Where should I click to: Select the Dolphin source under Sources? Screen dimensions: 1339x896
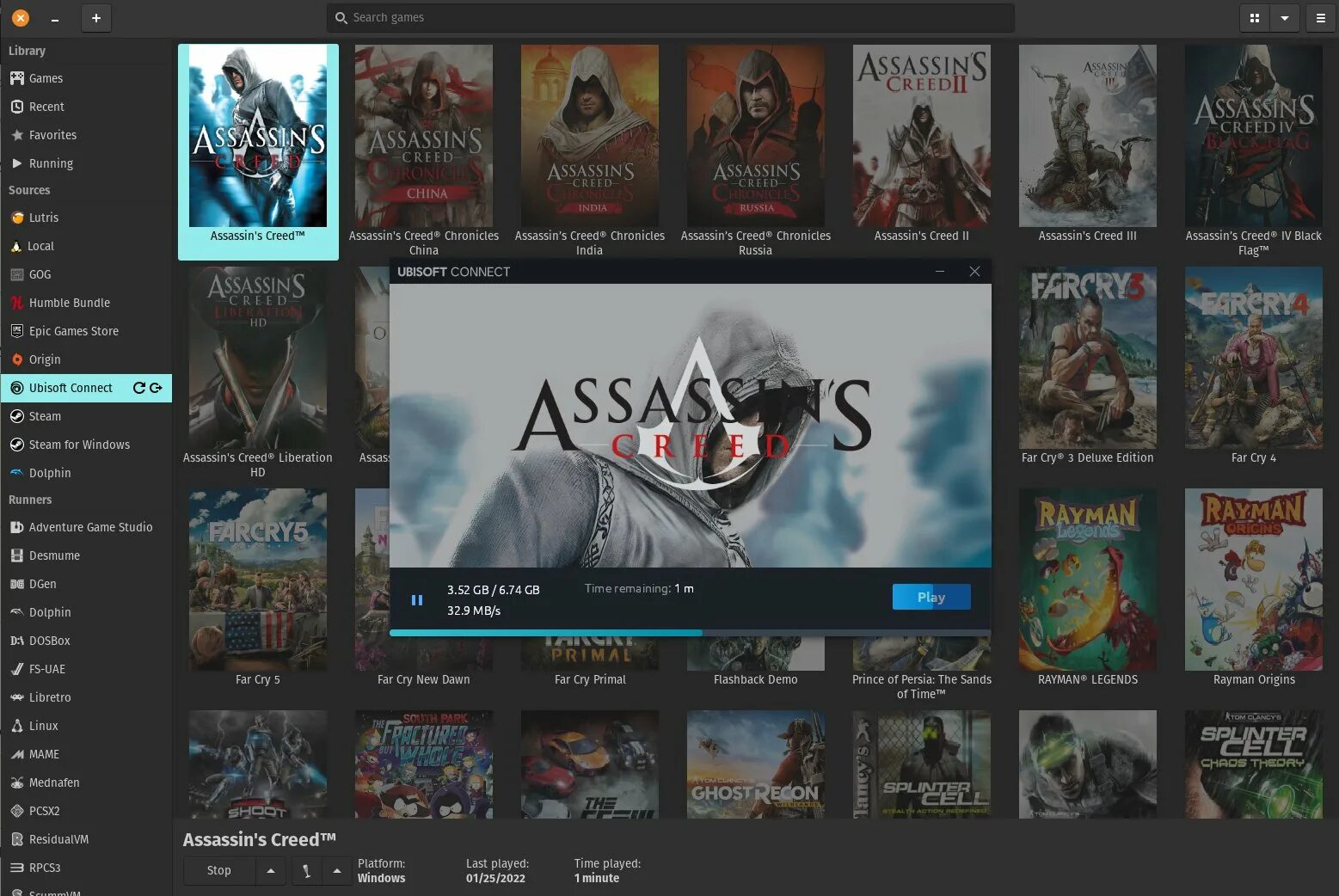[x=86, y=473]
